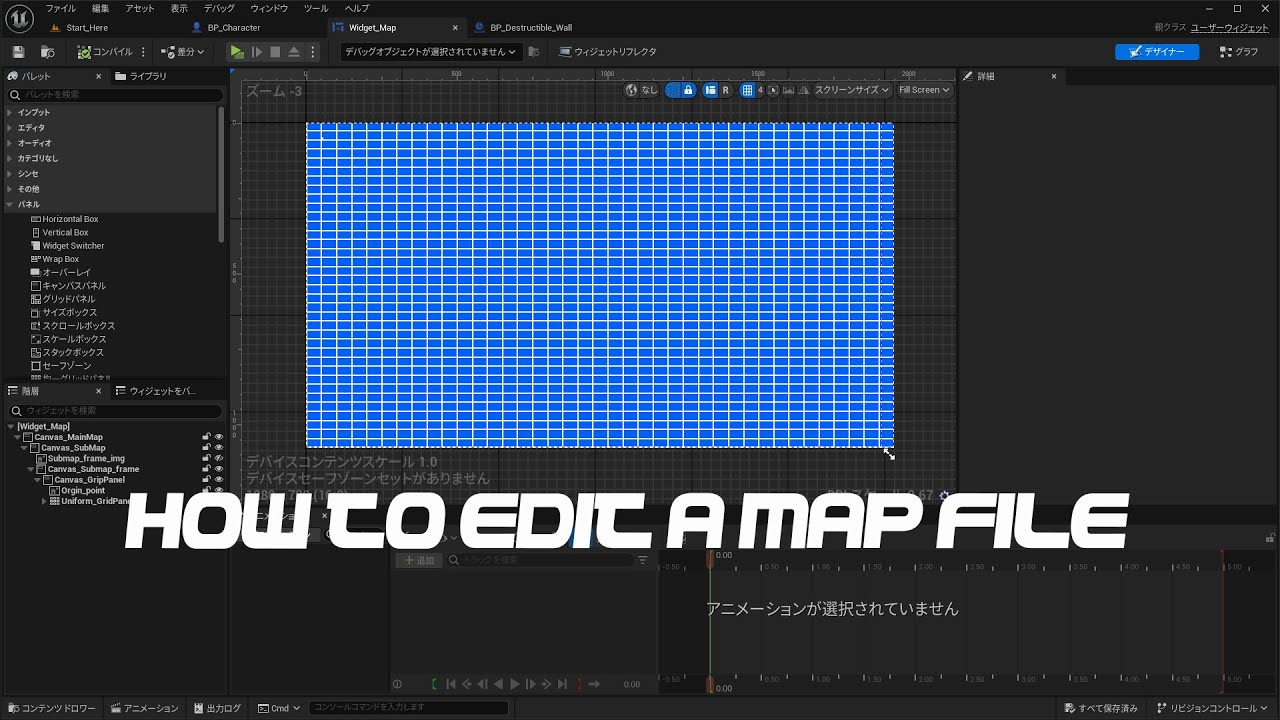
Task: Open play mode options three-dot menu
Action: click(313, 52)
